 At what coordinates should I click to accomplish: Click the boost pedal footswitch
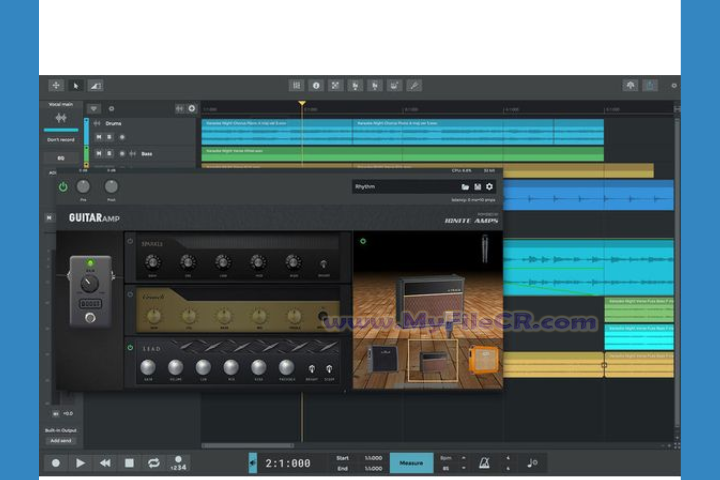tap(90, 317)
